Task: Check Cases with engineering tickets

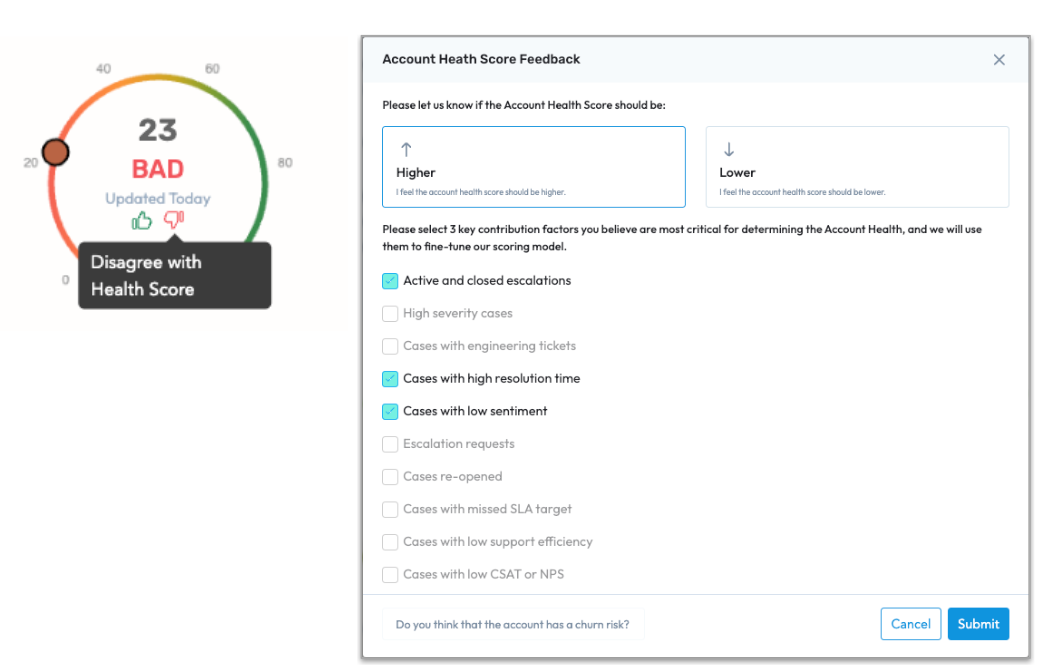Action: tap(390, 346)
